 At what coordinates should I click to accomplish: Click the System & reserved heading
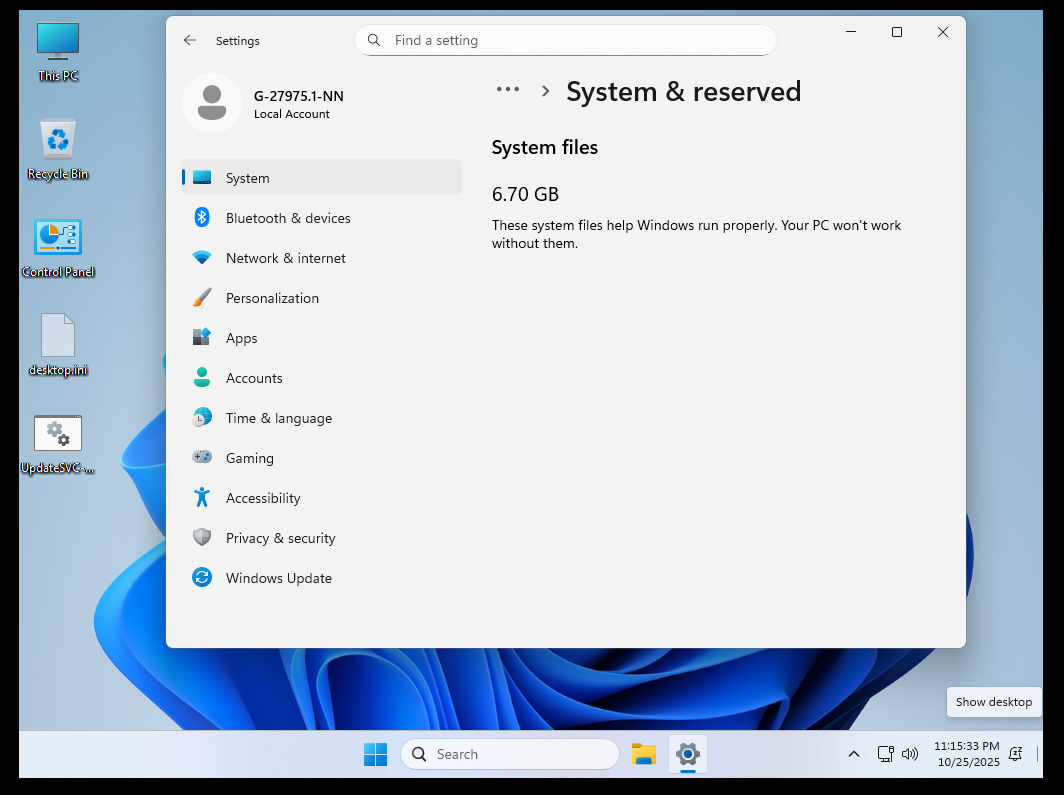[x=683, y=92]
